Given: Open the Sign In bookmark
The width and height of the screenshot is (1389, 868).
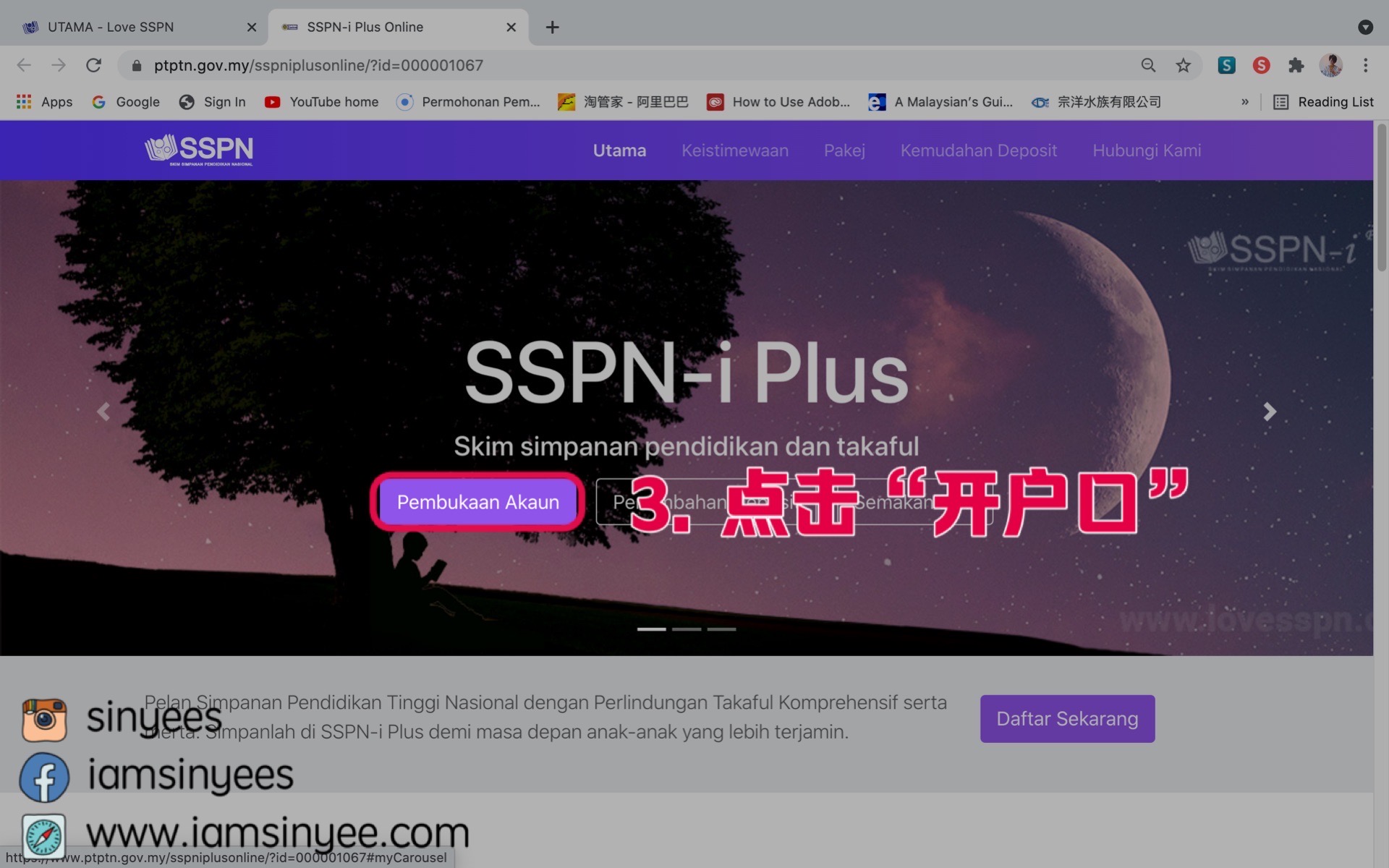Looking at the screenshot, I should (x=212, y=102).
